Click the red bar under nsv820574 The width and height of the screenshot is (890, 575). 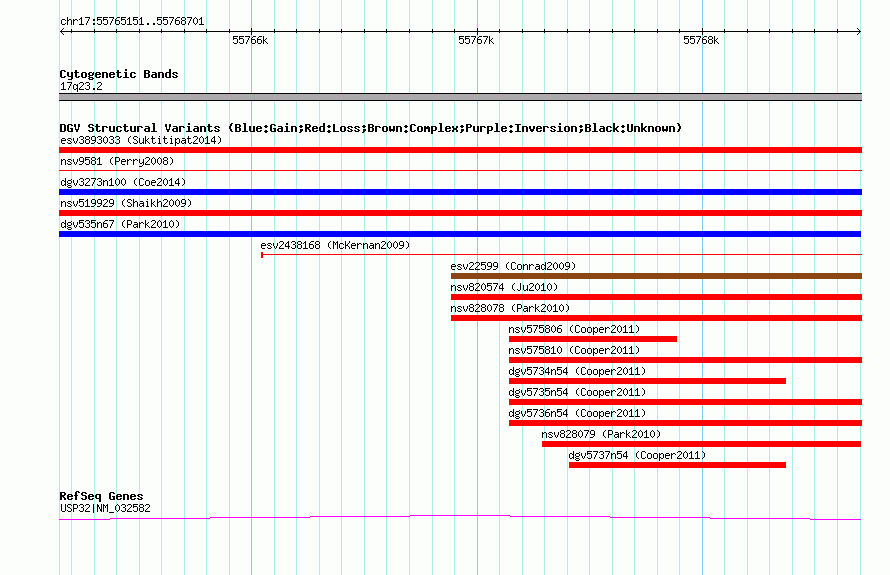click(656, 297)
